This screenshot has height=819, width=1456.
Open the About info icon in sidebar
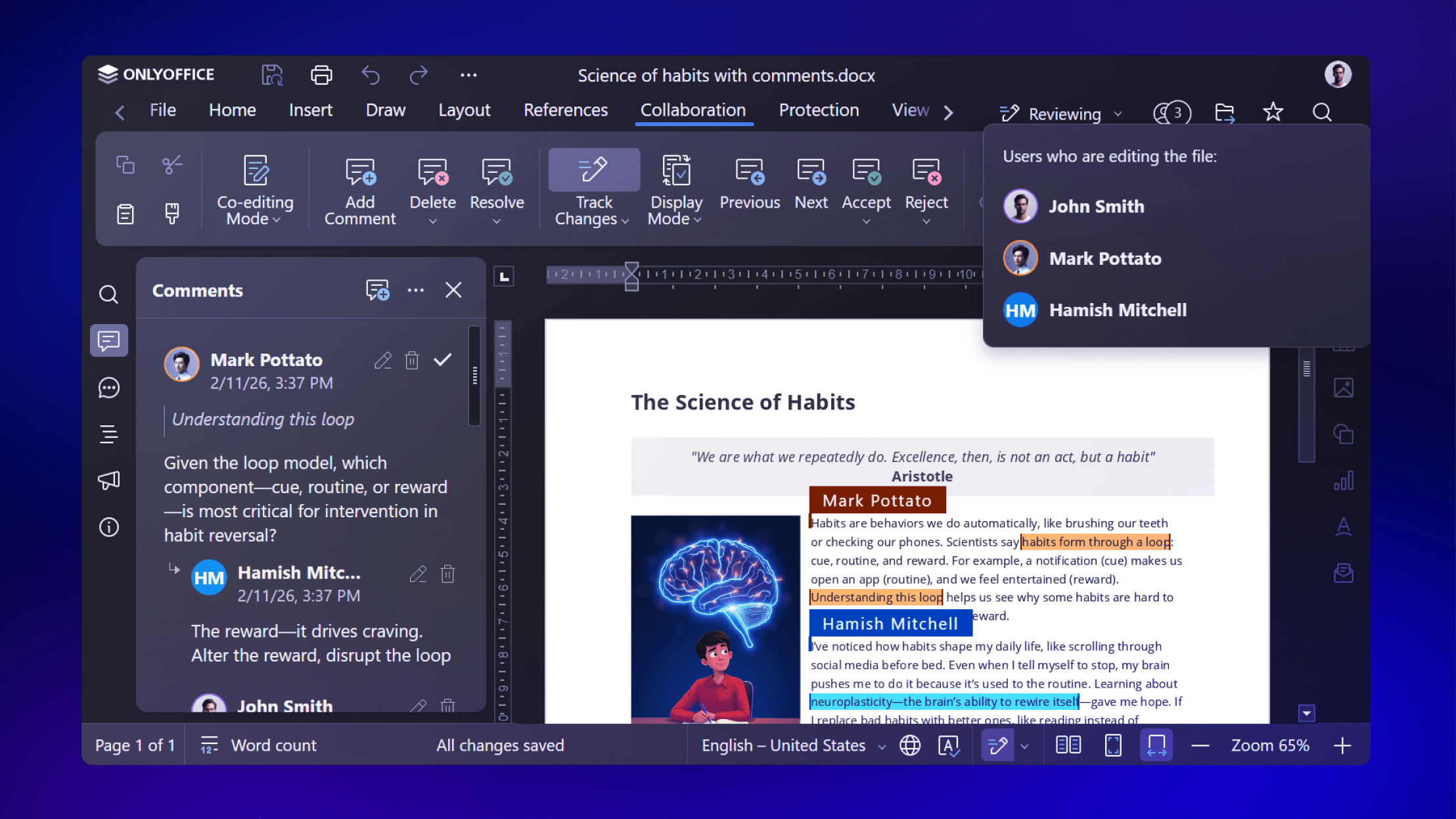(108, 527)
